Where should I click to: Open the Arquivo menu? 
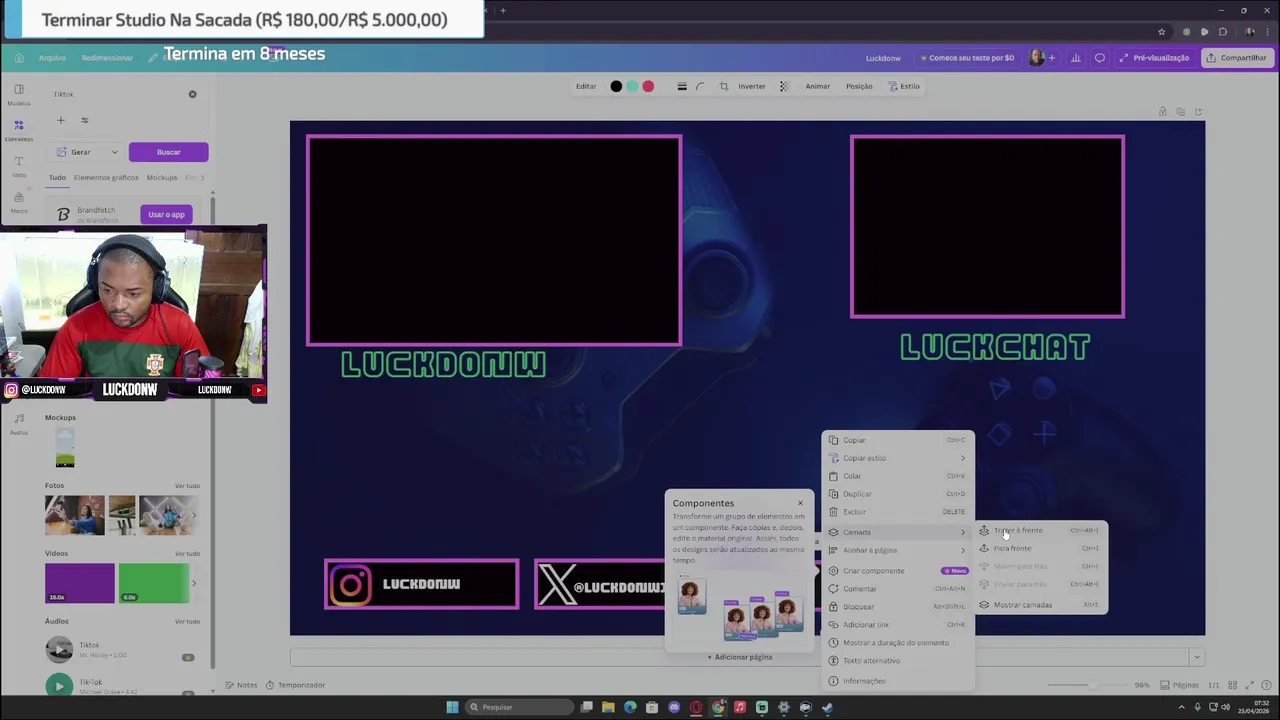coord(52,58)
